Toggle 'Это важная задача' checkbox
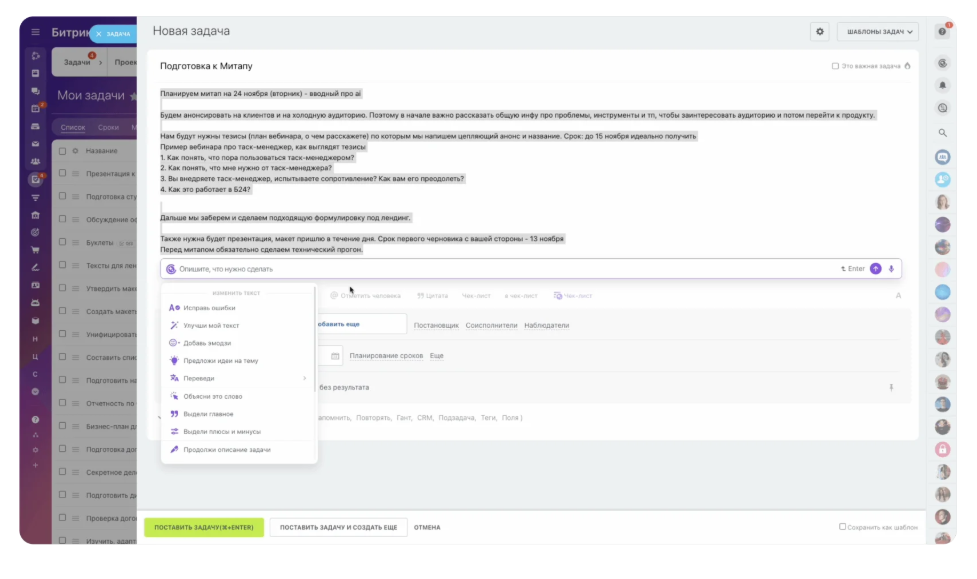This screenshot has height=579, width=977. coord(835,67)
